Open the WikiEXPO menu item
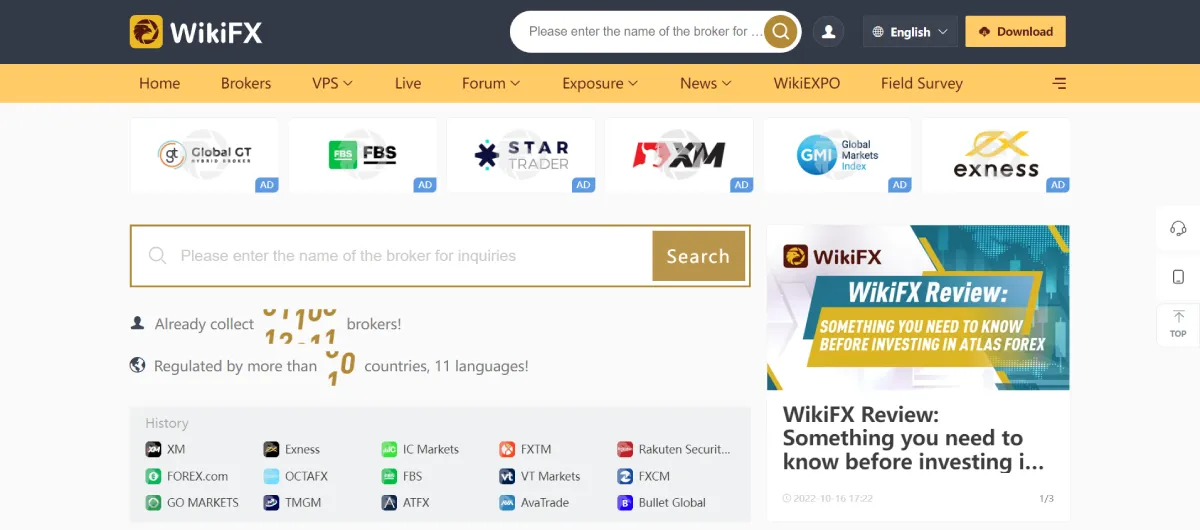The height and width of the screenshot is (530, 1200). (807, 83)
